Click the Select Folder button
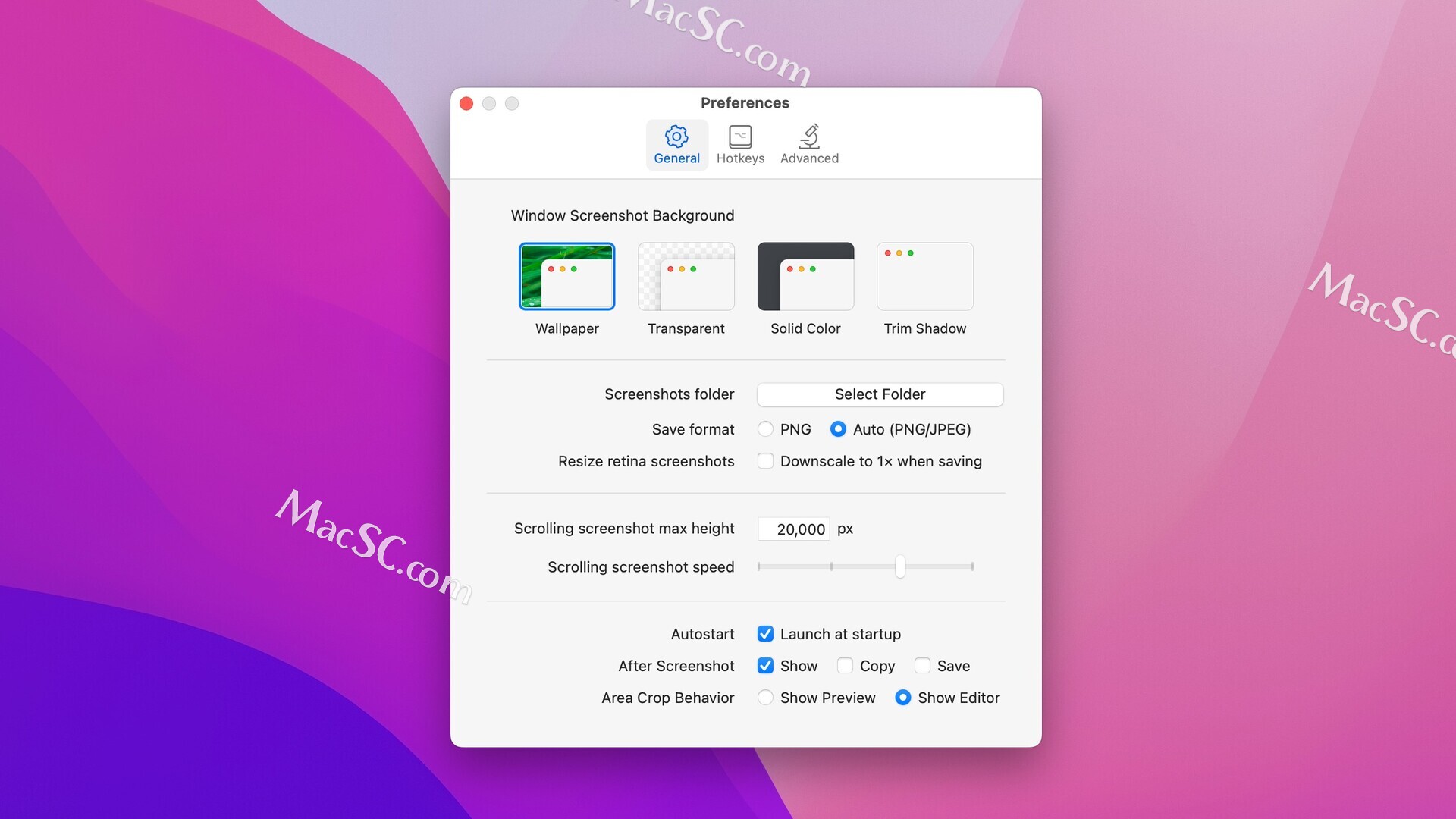 pyautogui.click(x=880, y=394)
